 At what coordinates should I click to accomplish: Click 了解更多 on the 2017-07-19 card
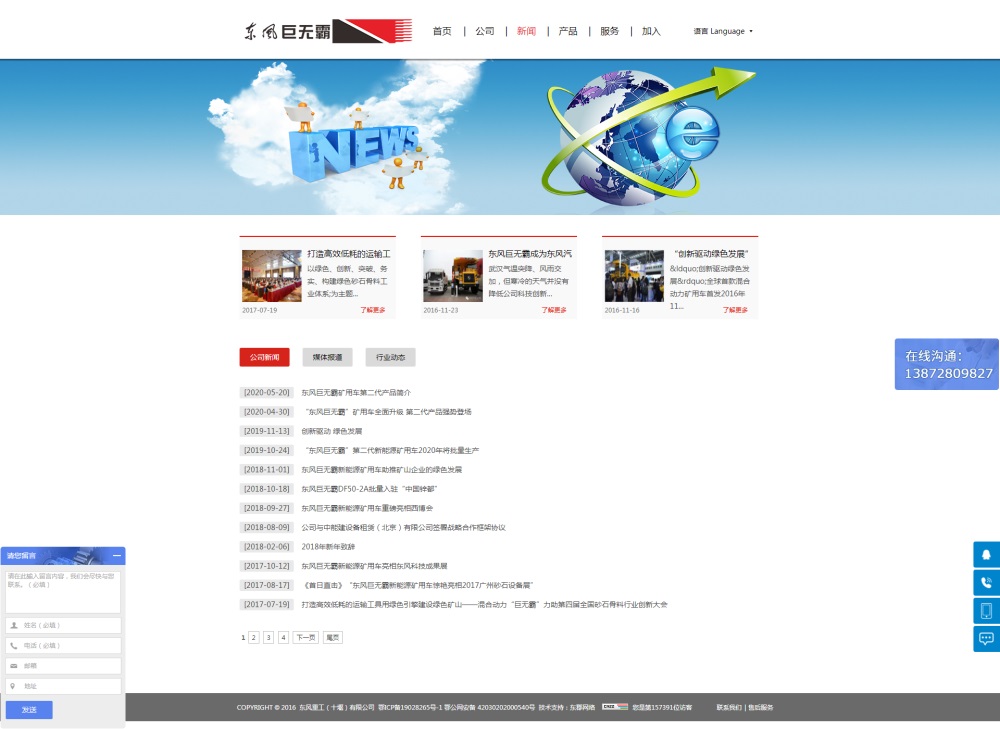coord(373,310)
